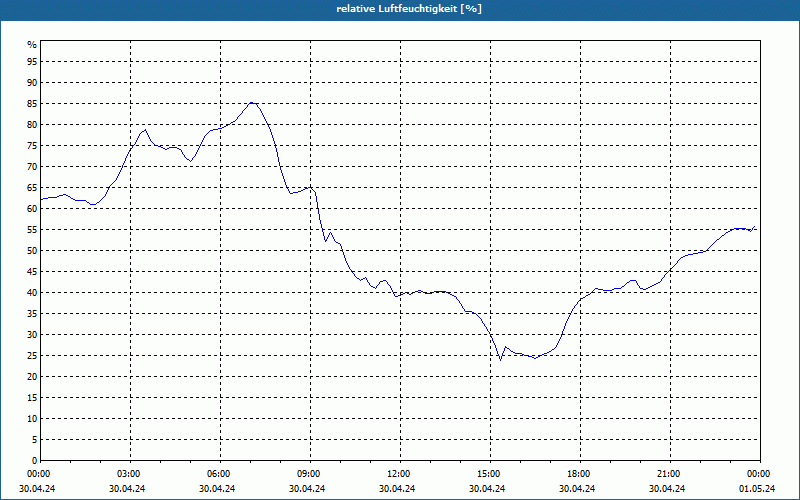Choose the '18:00' time label
Image resolution: width=800 pixels, height=500 pixels.
[x=578, y=474]
